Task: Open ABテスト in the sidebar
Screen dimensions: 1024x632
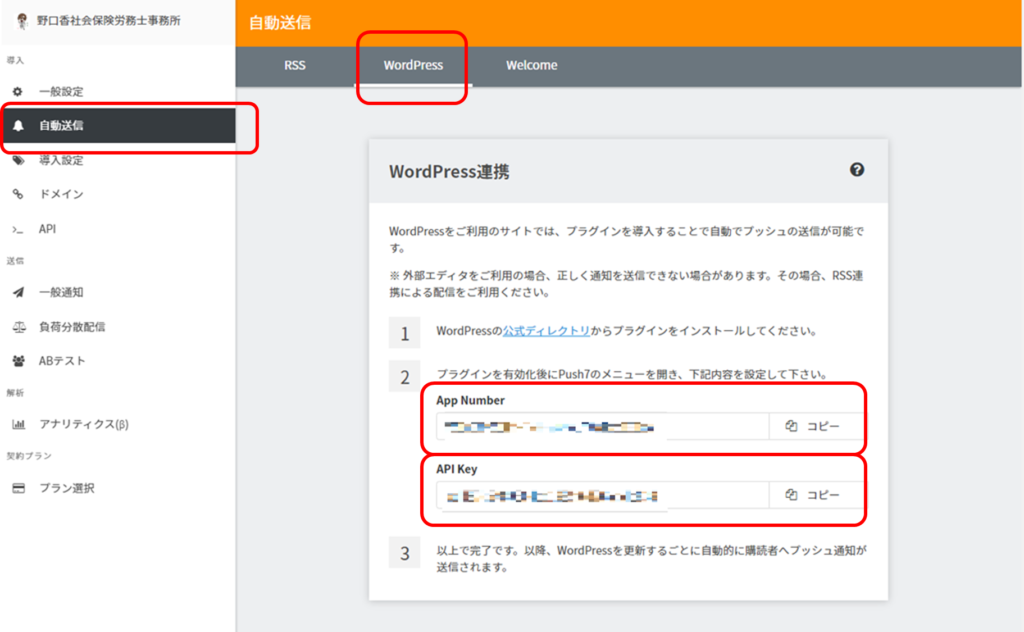Action: tap(118, 360)
